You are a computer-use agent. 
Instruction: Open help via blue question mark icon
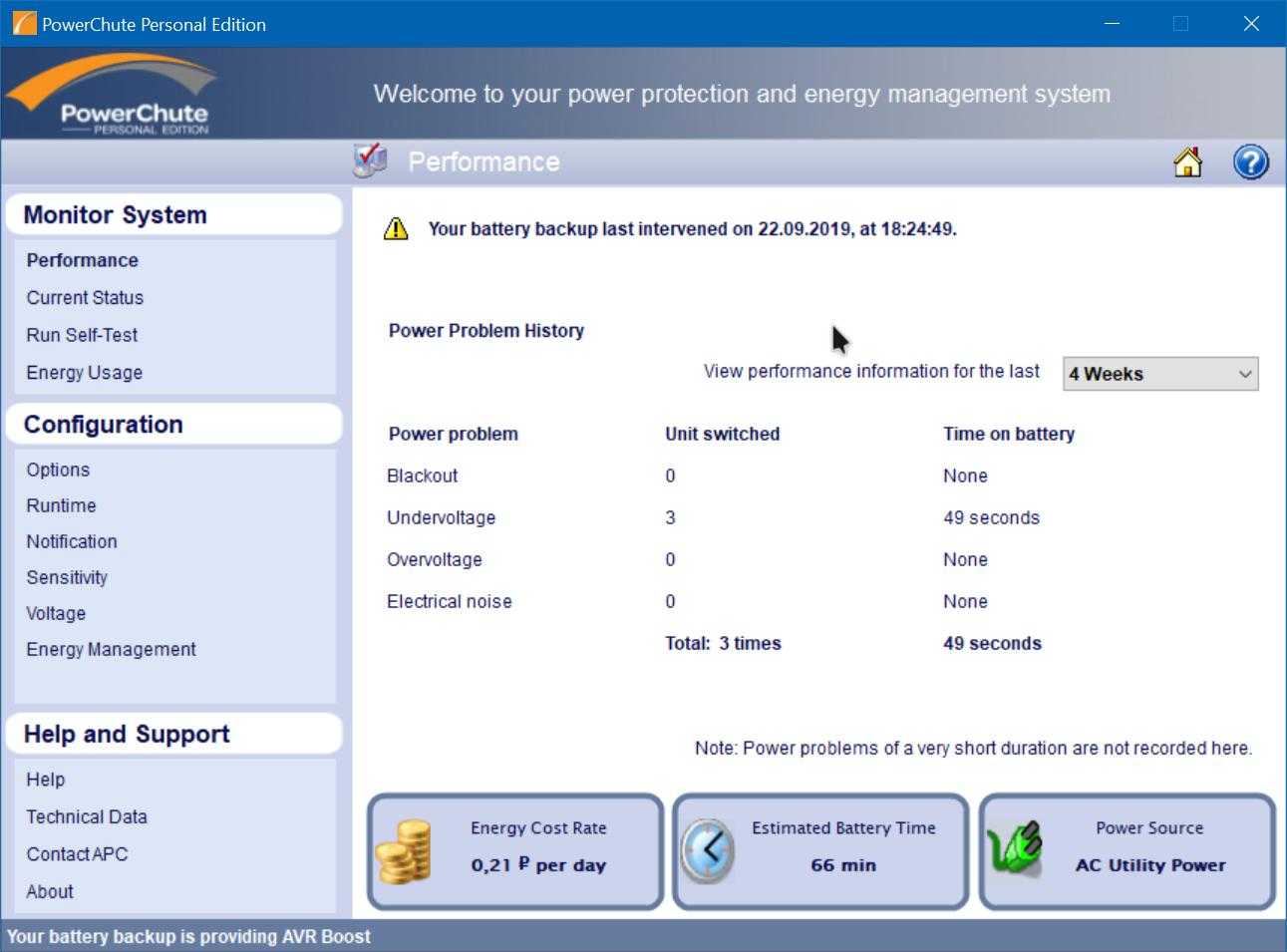1250,161
